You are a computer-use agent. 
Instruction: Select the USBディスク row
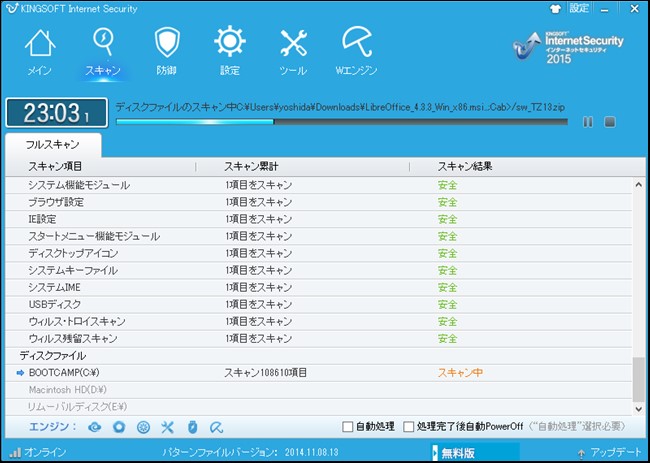click(318, 304)
